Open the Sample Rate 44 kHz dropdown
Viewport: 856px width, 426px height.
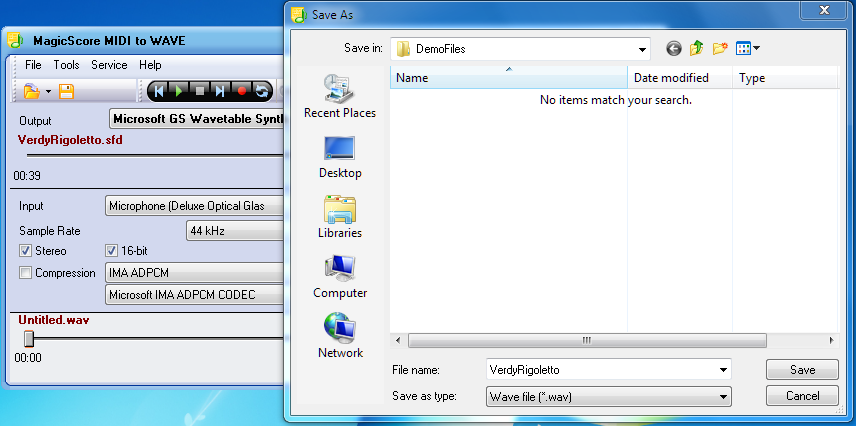click(235, 231)
